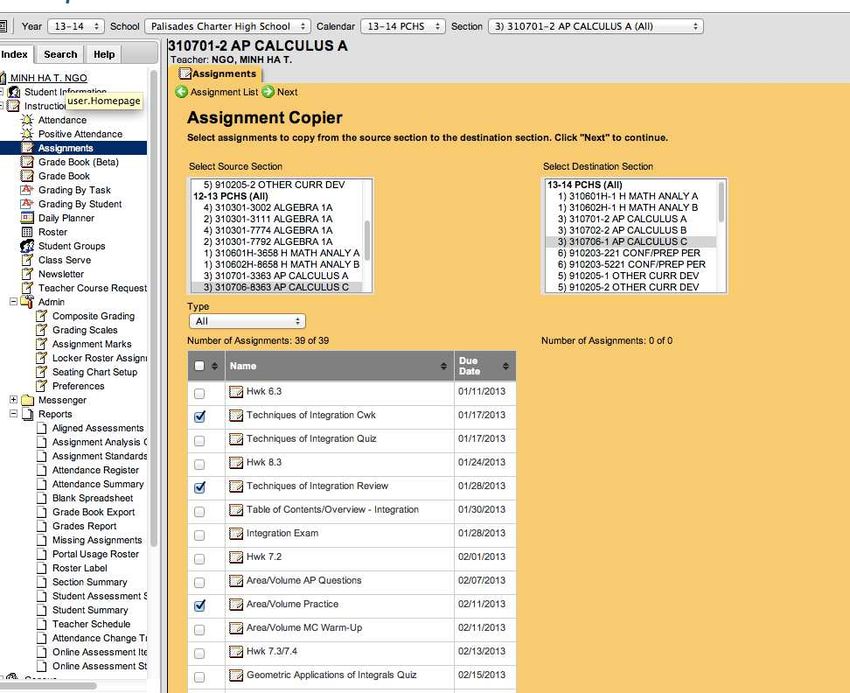850x693 pixels.
Task: Select the Assignments tab
Action: point(218,74)
